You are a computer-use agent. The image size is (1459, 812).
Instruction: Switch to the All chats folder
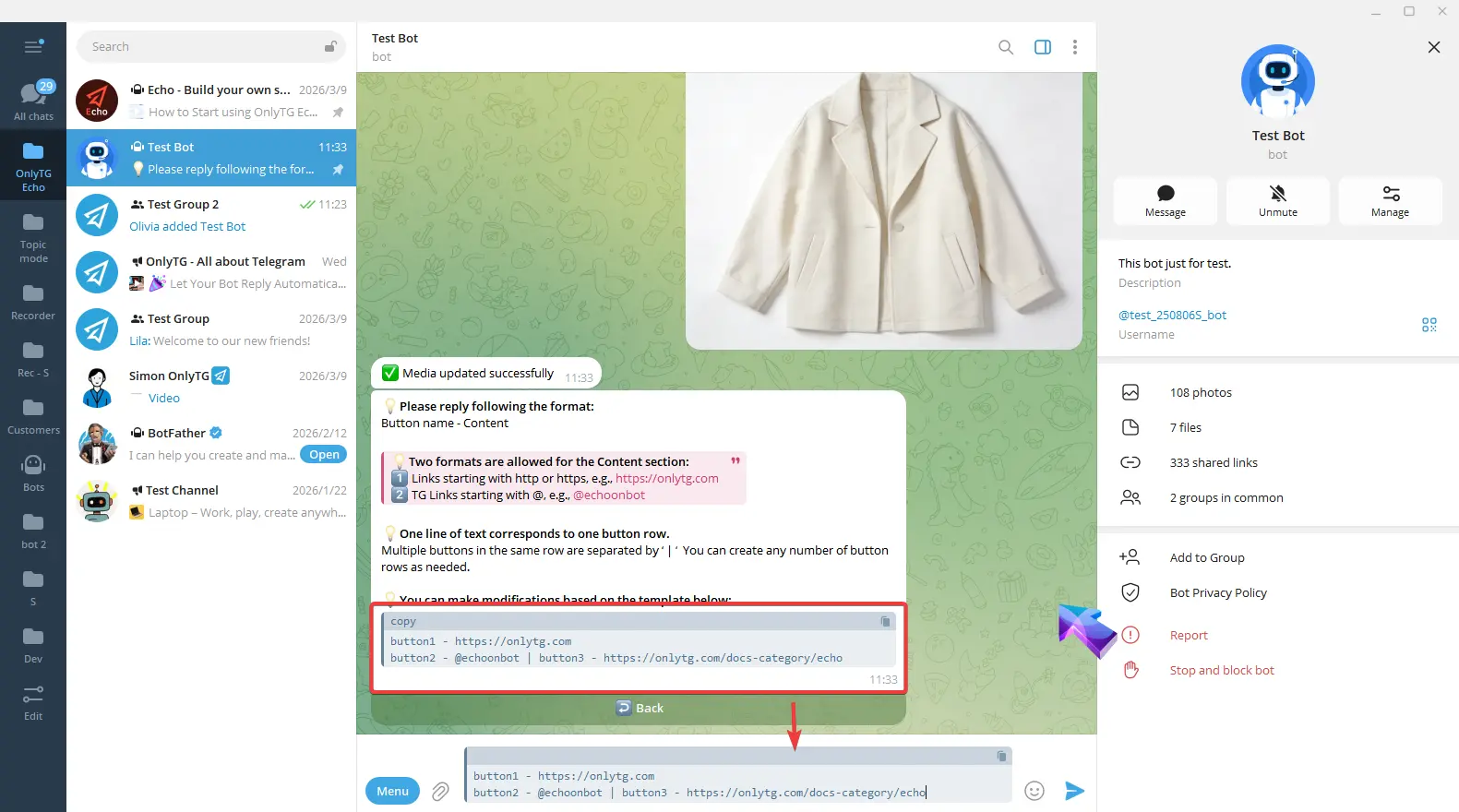(33, 100)
